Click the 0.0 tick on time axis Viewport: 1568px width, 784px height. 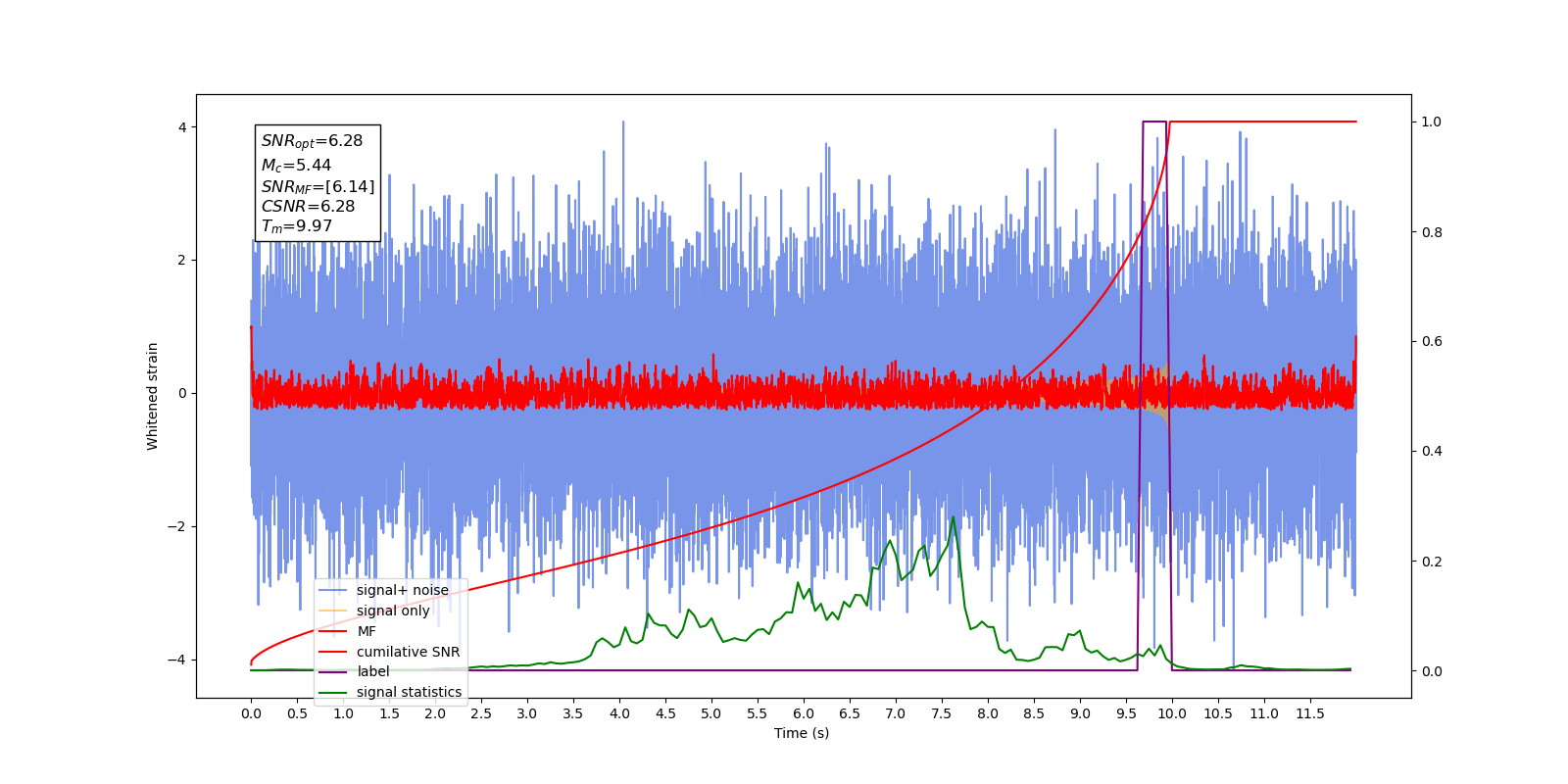point(251,713)
